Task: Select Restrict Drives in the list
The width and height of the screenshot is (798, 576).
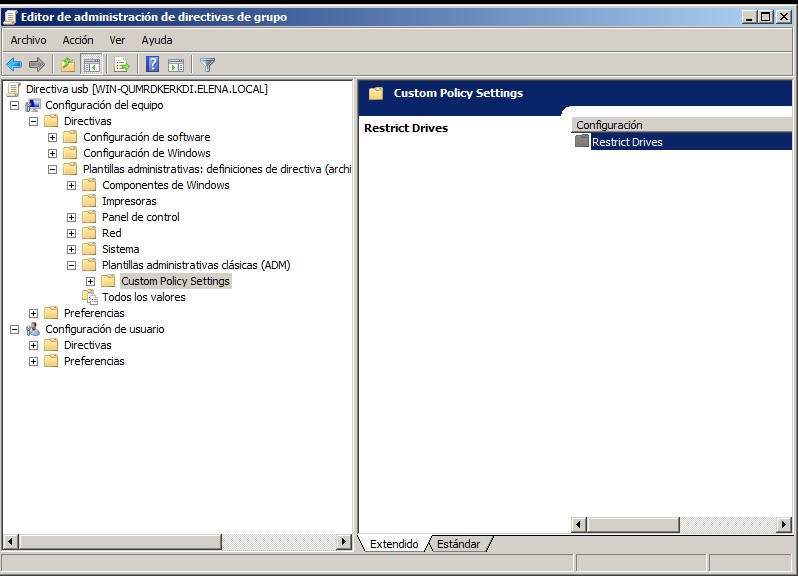Action: coord(627,142)
